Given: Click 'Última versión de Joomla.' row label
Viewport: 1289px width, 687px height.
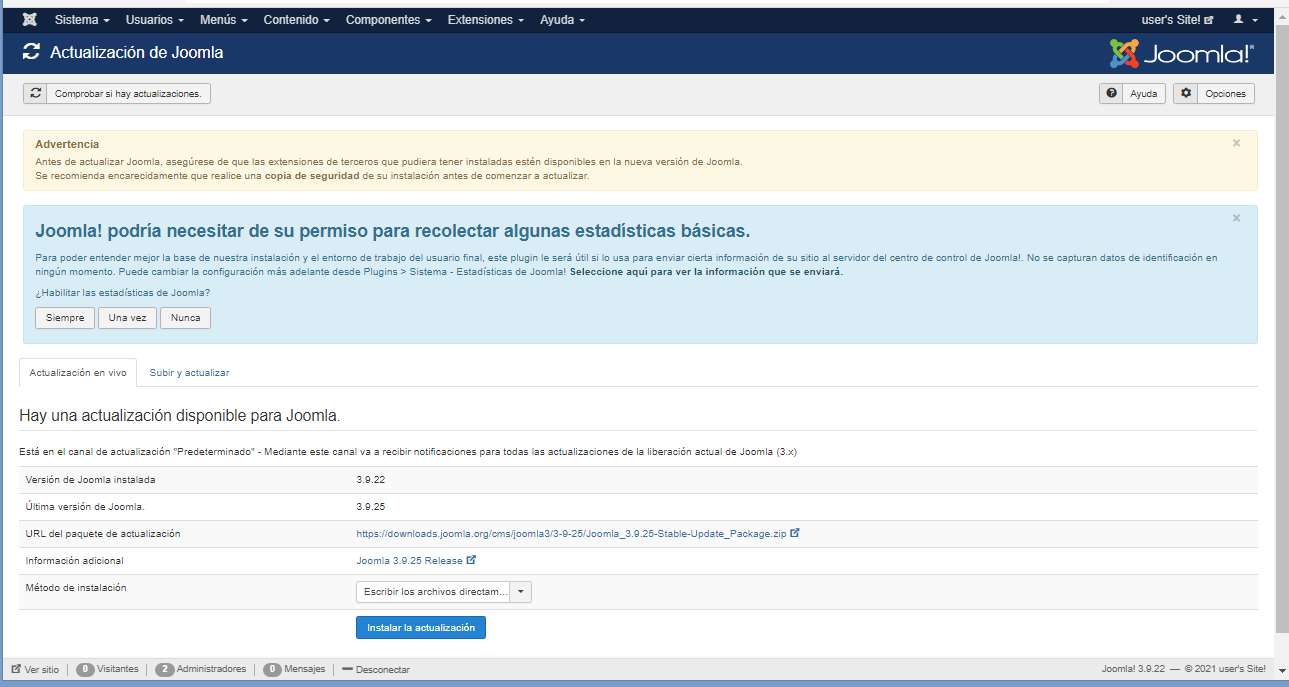Looking at the screenshot, I should point(85,507).
